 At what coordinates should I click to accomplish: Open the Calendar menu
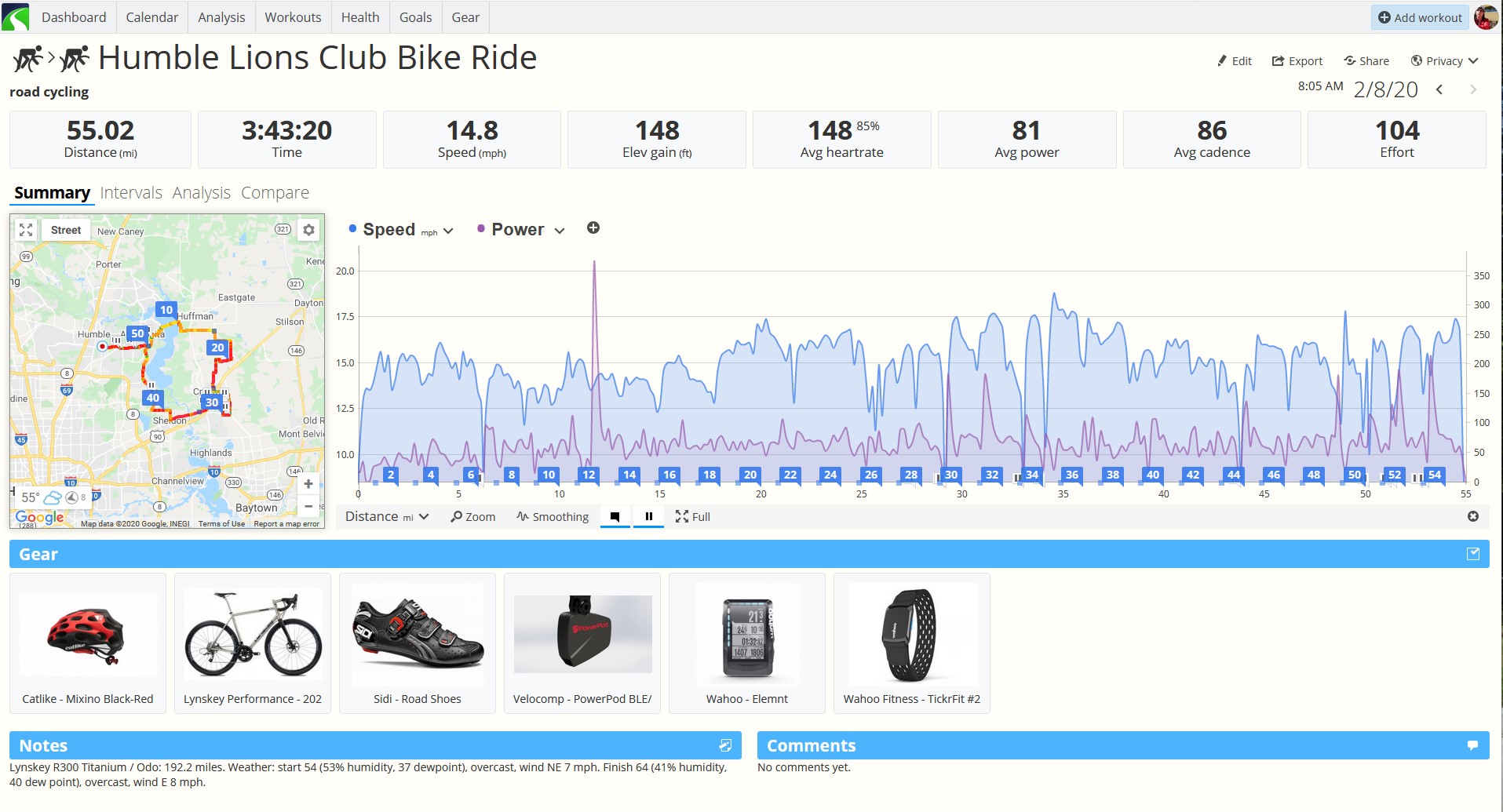151,17
